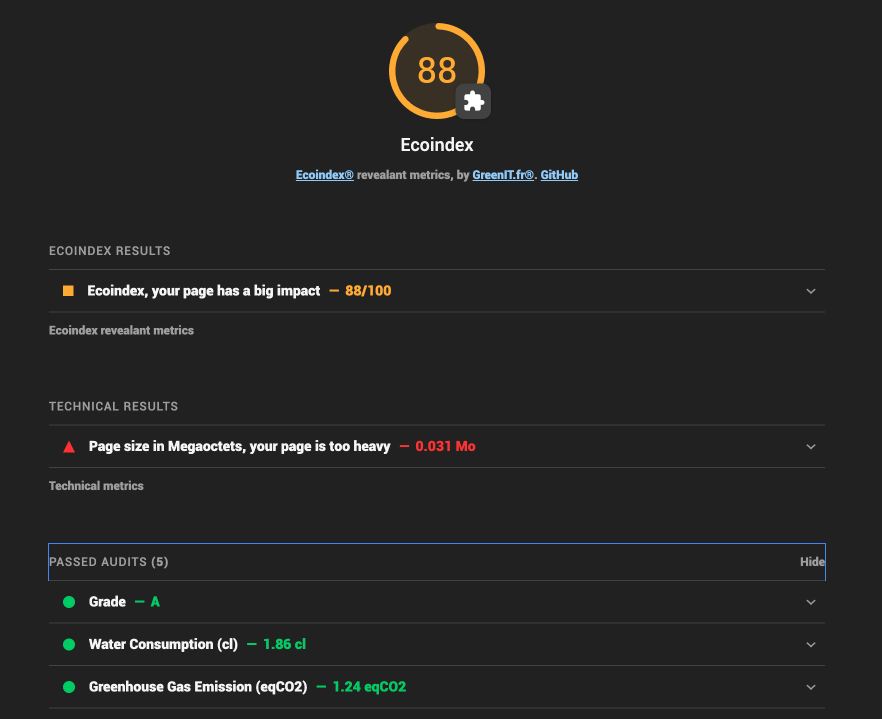This screenshot has width=882, height=719.
Task: Click the Ecoindex big impact audit title
Action: coord(204,291)
